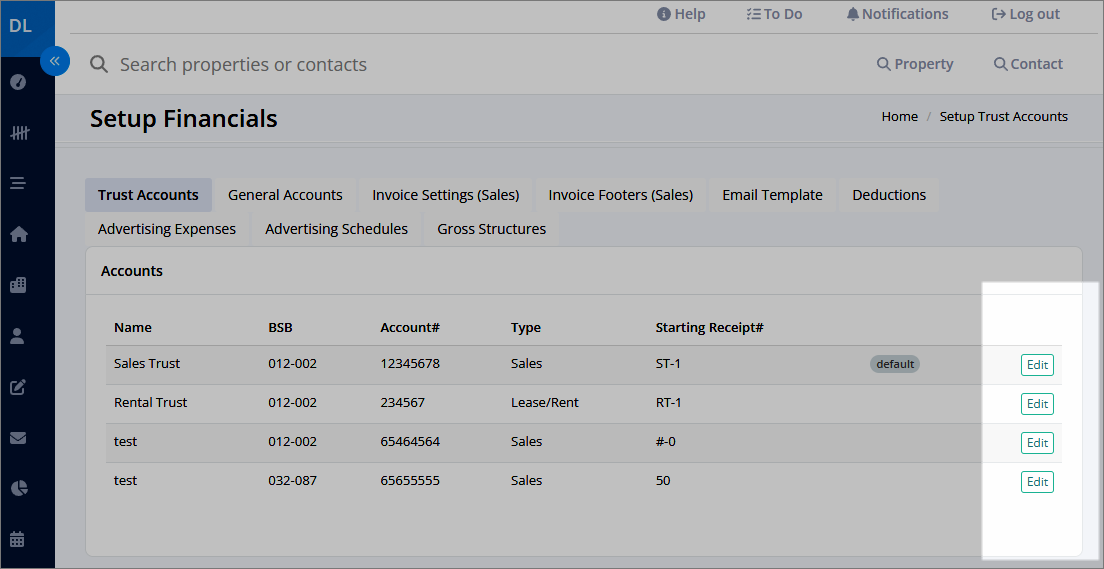Switch to the General Accounts tab
1104x569 pixels.
coord(285,195)
